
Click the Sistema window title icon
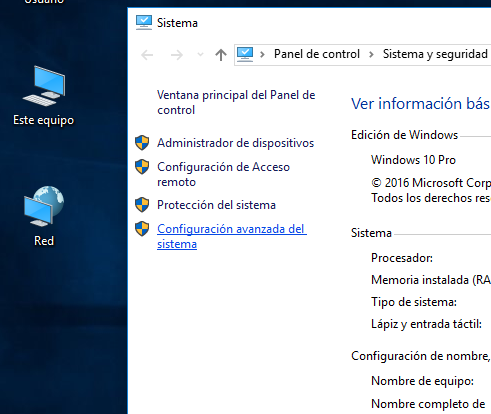pos(144,23)
